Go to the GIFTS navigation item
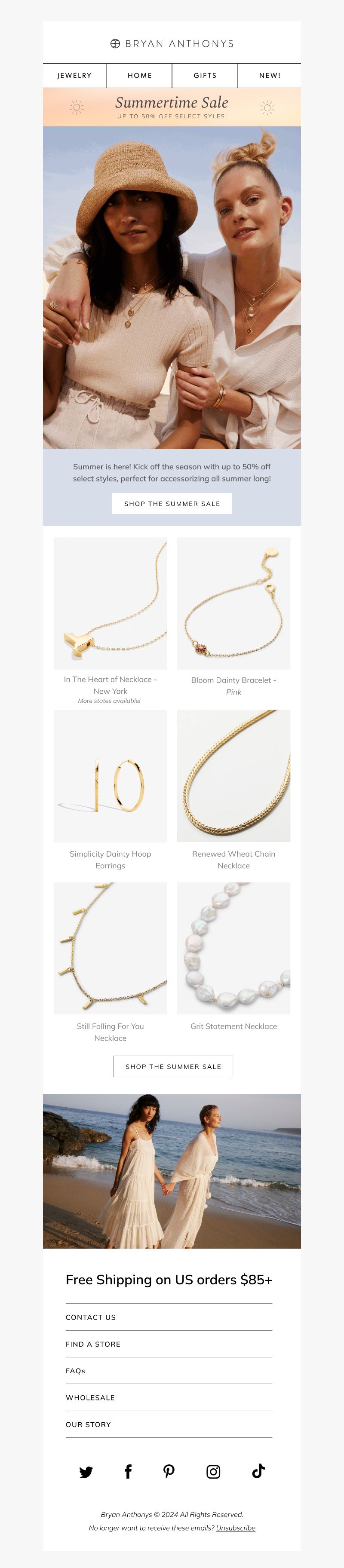The width and height of the screenshot is (344, 1568). [x=205, y=76]
